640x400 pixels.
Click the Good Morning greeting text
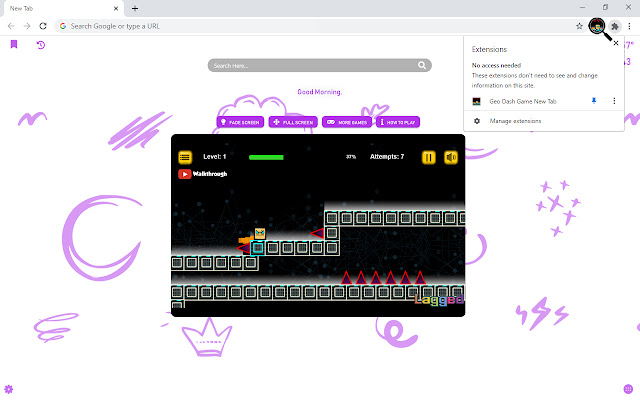319,92
